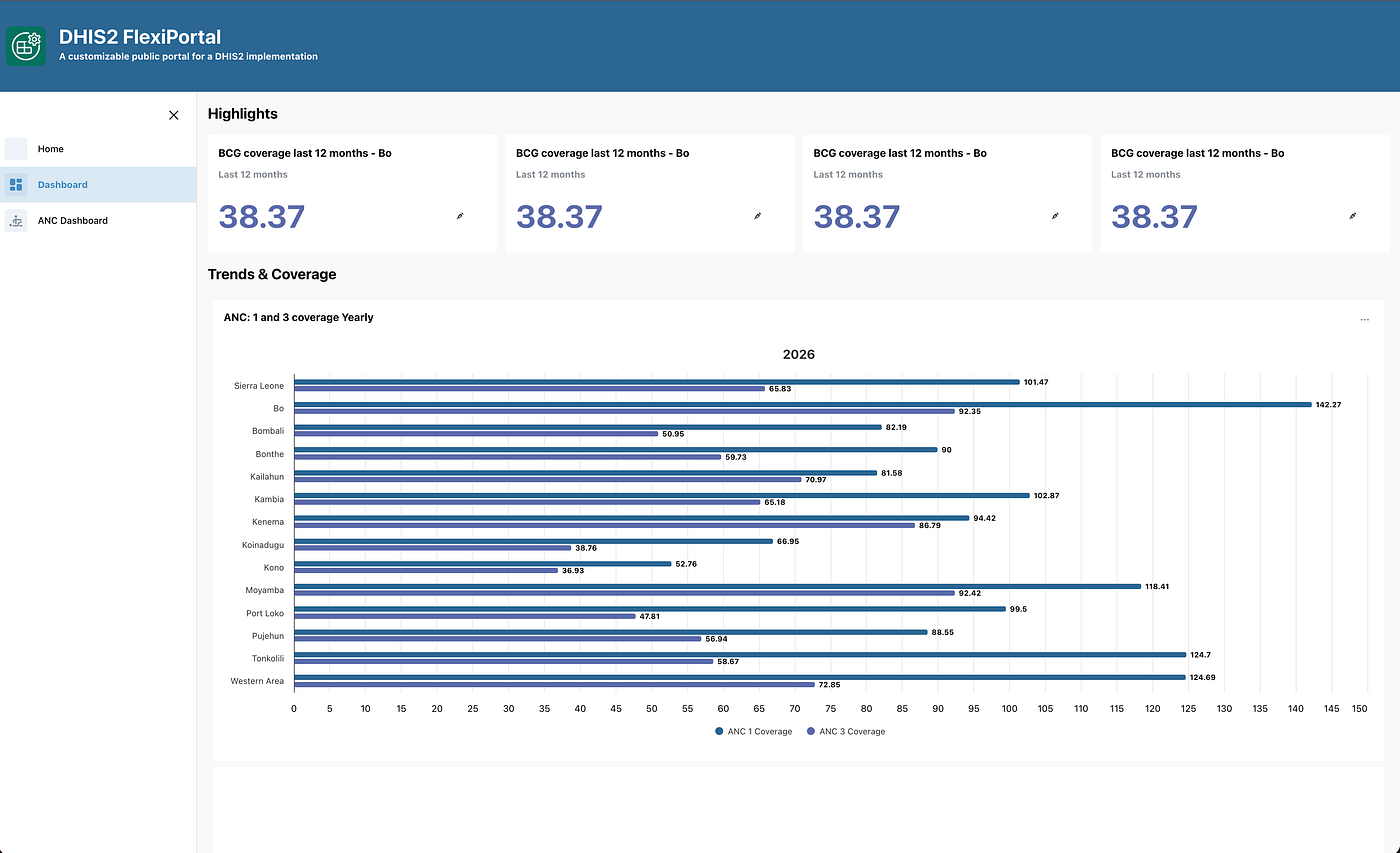Click the "118.41" value label
Image resolution: width=1400 pixels, height=853 pixels.
point(1157,587)
